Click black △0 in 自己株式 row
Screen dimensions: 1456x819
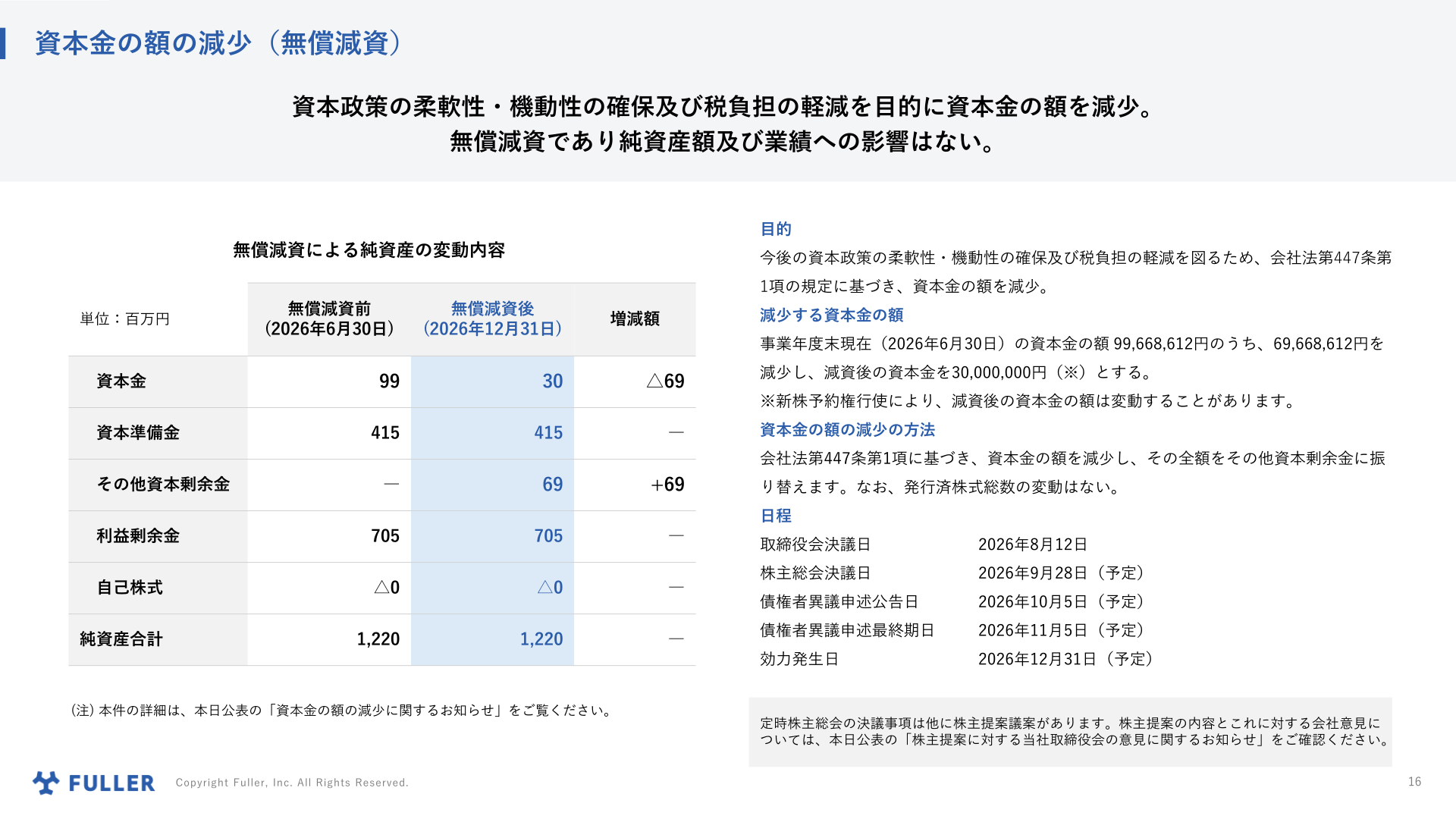387,588
